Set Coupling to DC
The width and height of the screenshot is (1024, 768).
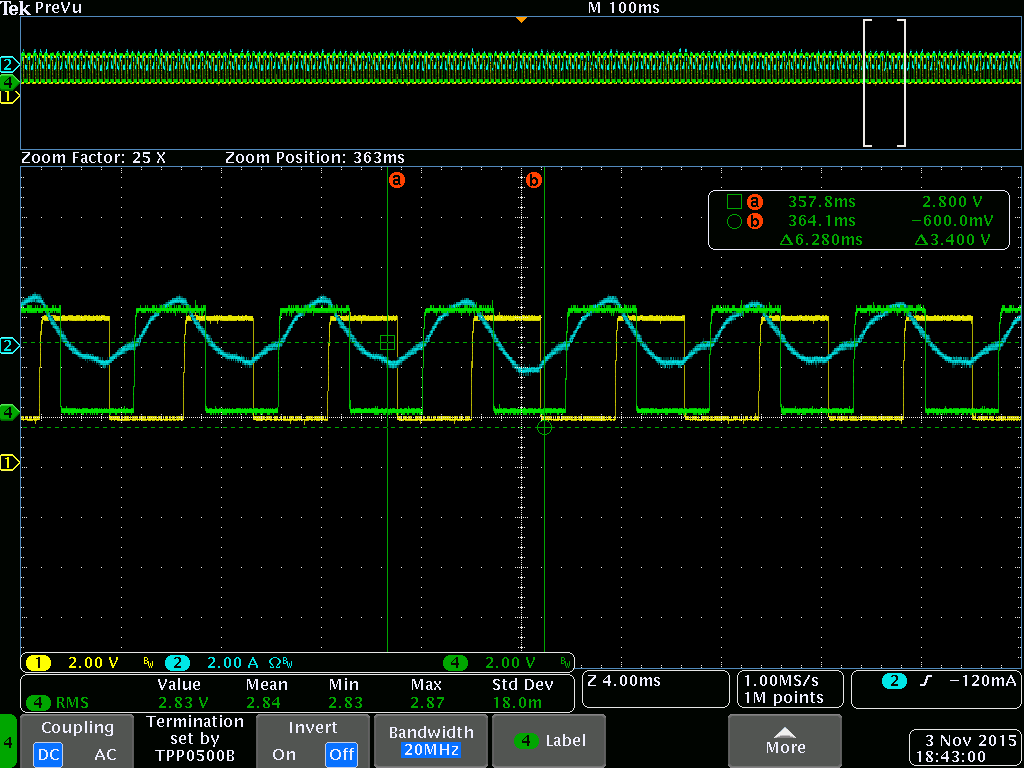tap(51, 754)
